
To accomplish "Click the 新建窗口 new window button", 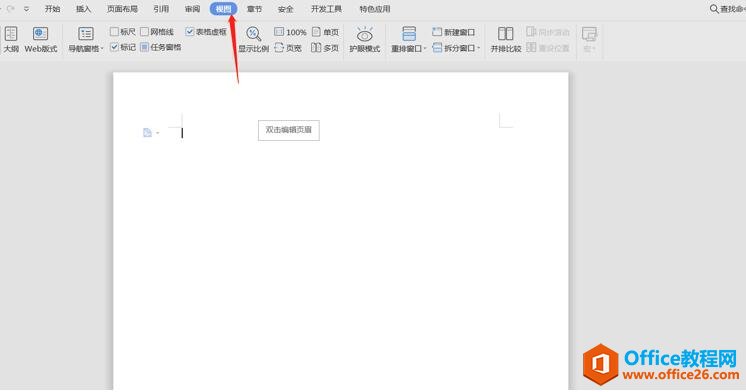I will 454,32.
